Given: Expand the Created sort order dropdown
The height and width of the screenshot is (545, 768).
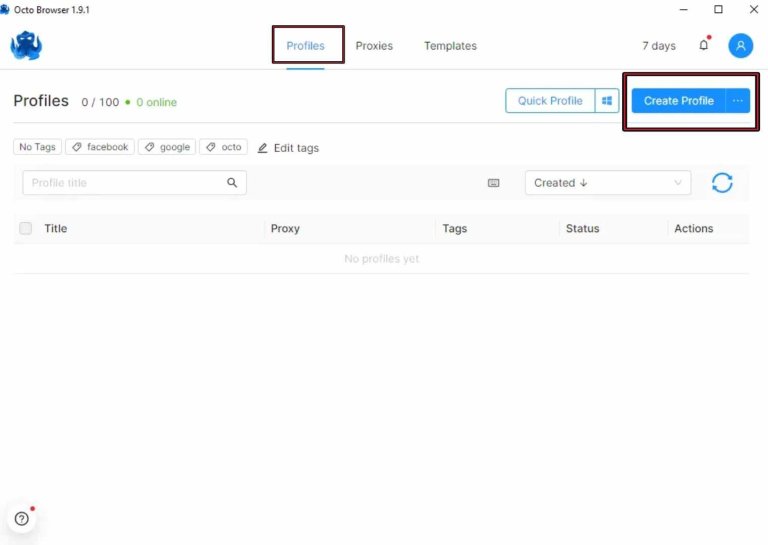Looking at the screenshot, I should (x=608, y=183).
